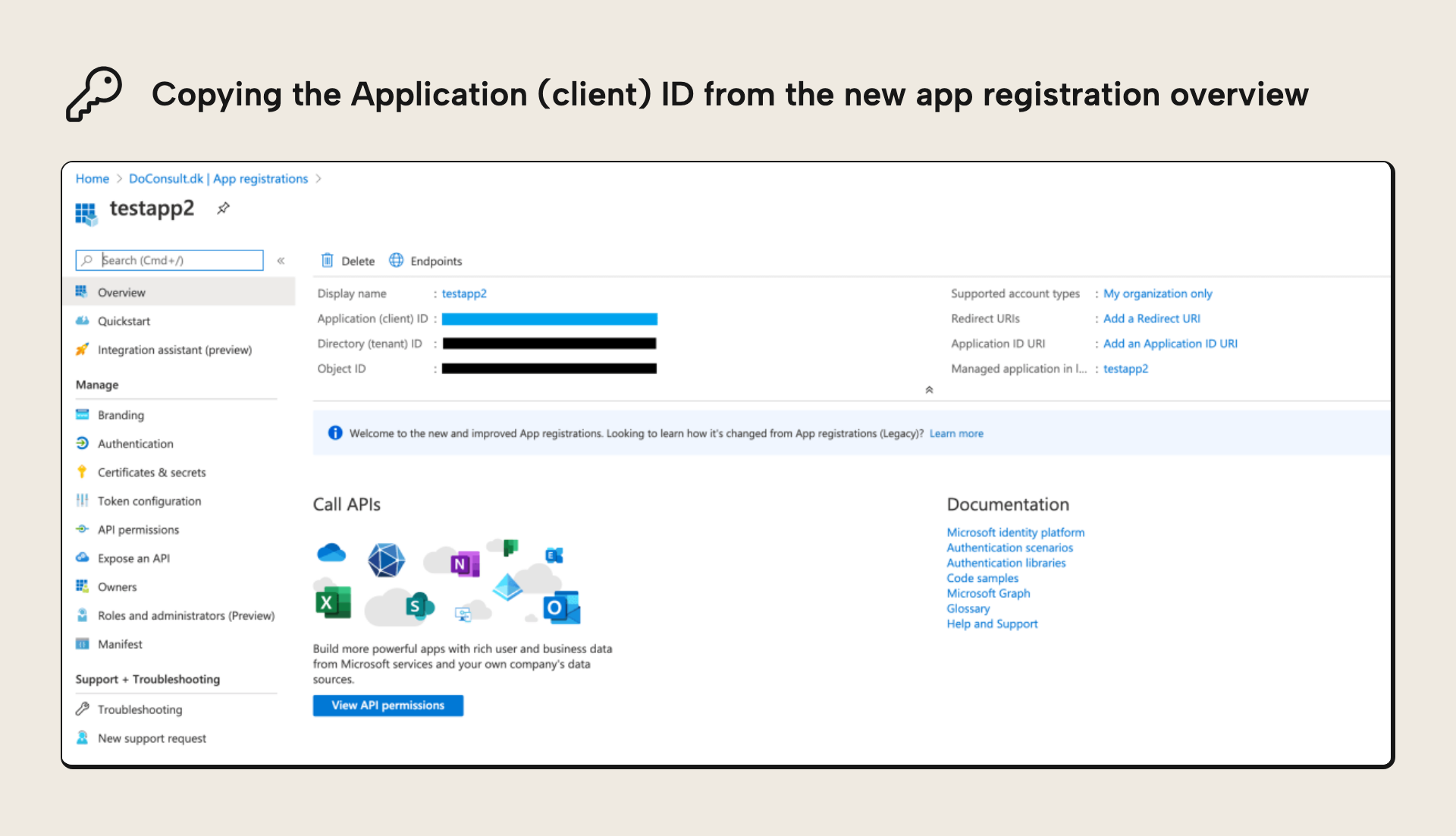Screen dimensions: 1456x836
Task: Click the testapp2 display name link
Action: (464, 294)
